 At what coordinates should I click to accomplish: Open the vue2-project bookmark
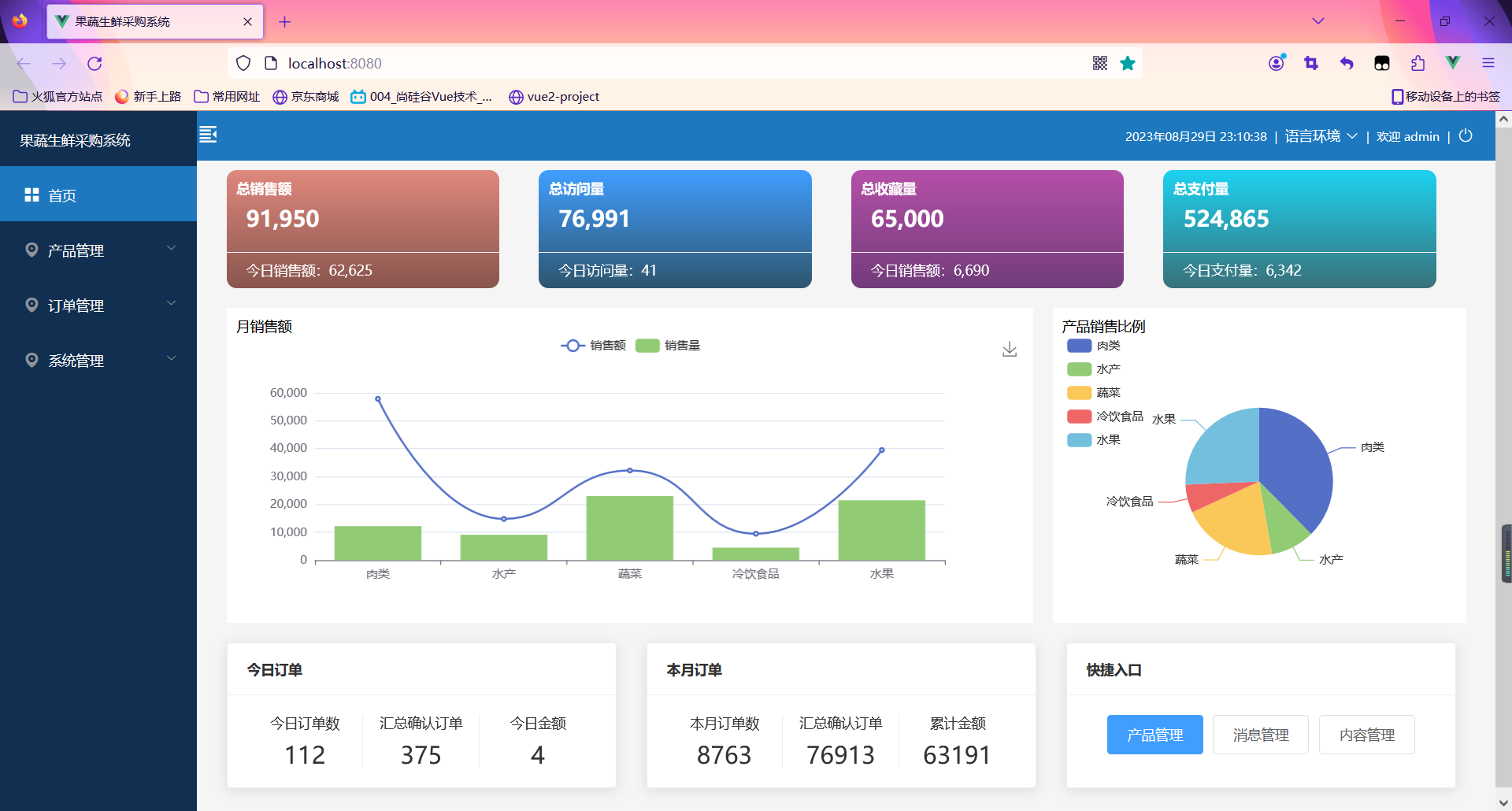click(554, 96)
